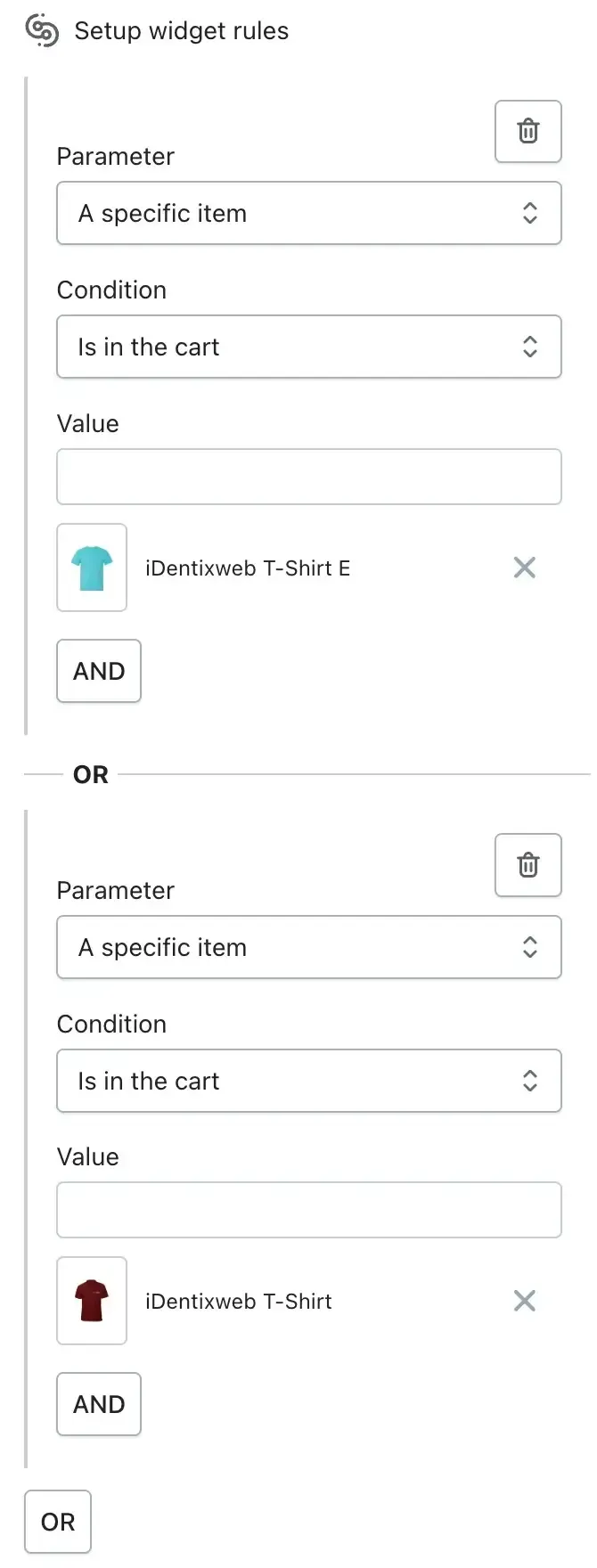Click the second rule's Value input field
Screen dimensions: 597x1568
[309, 1210]
